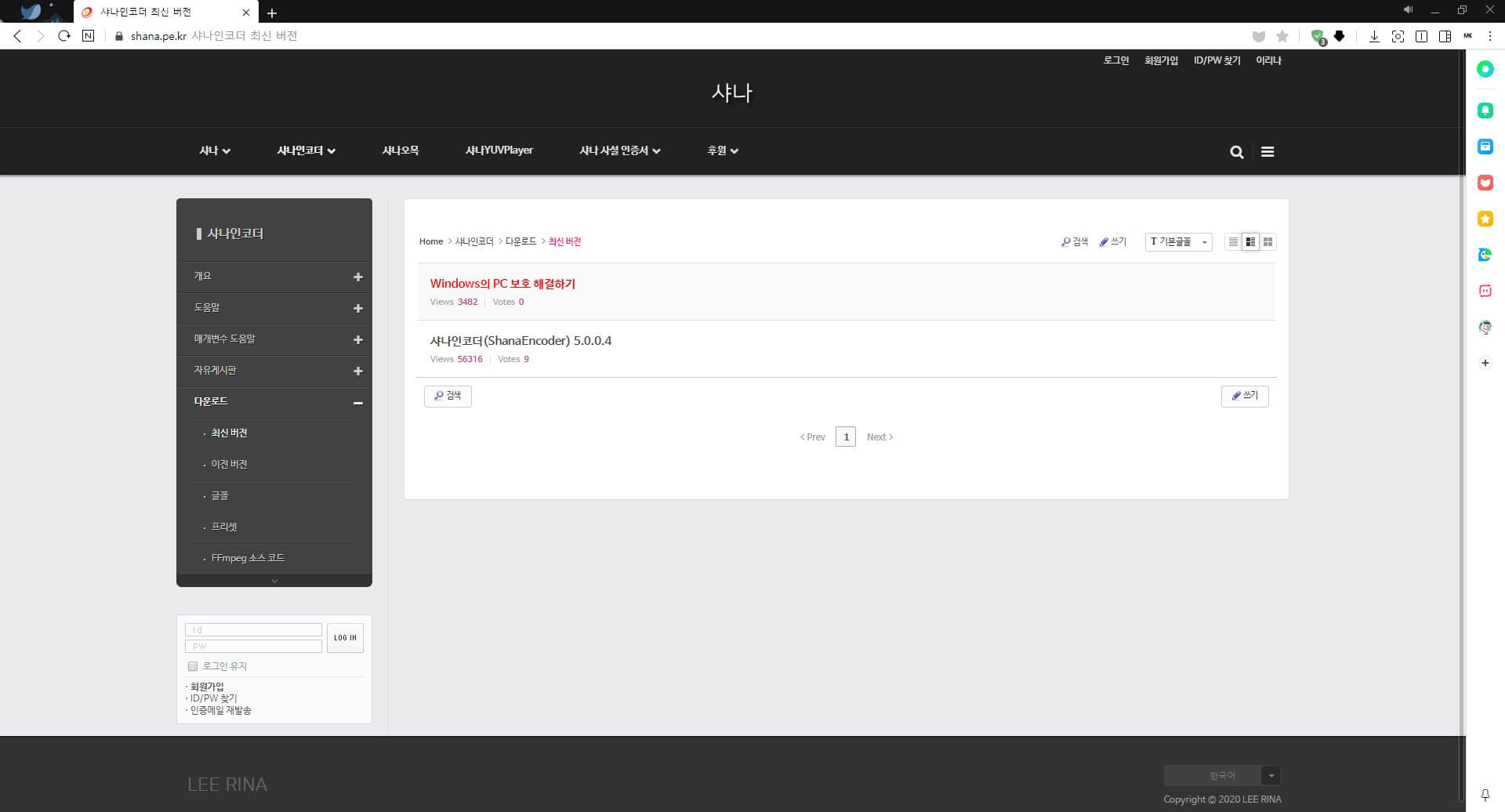Click the pin icon at sidebar bottom
Screen dimensions: 1505x812
click(x=1485, y=795)
